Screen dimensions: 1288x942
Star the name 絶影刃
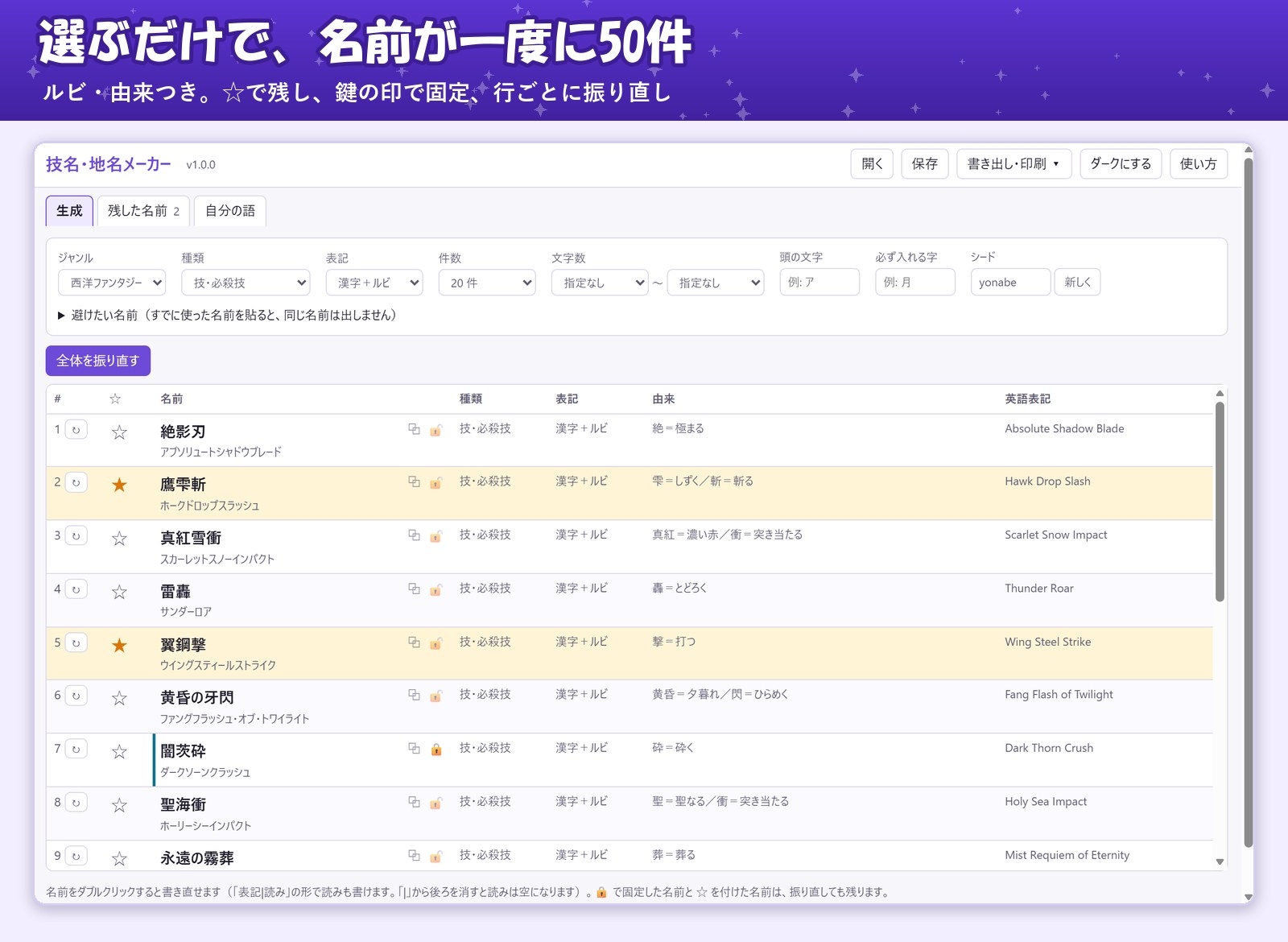(x=119, y=432)
